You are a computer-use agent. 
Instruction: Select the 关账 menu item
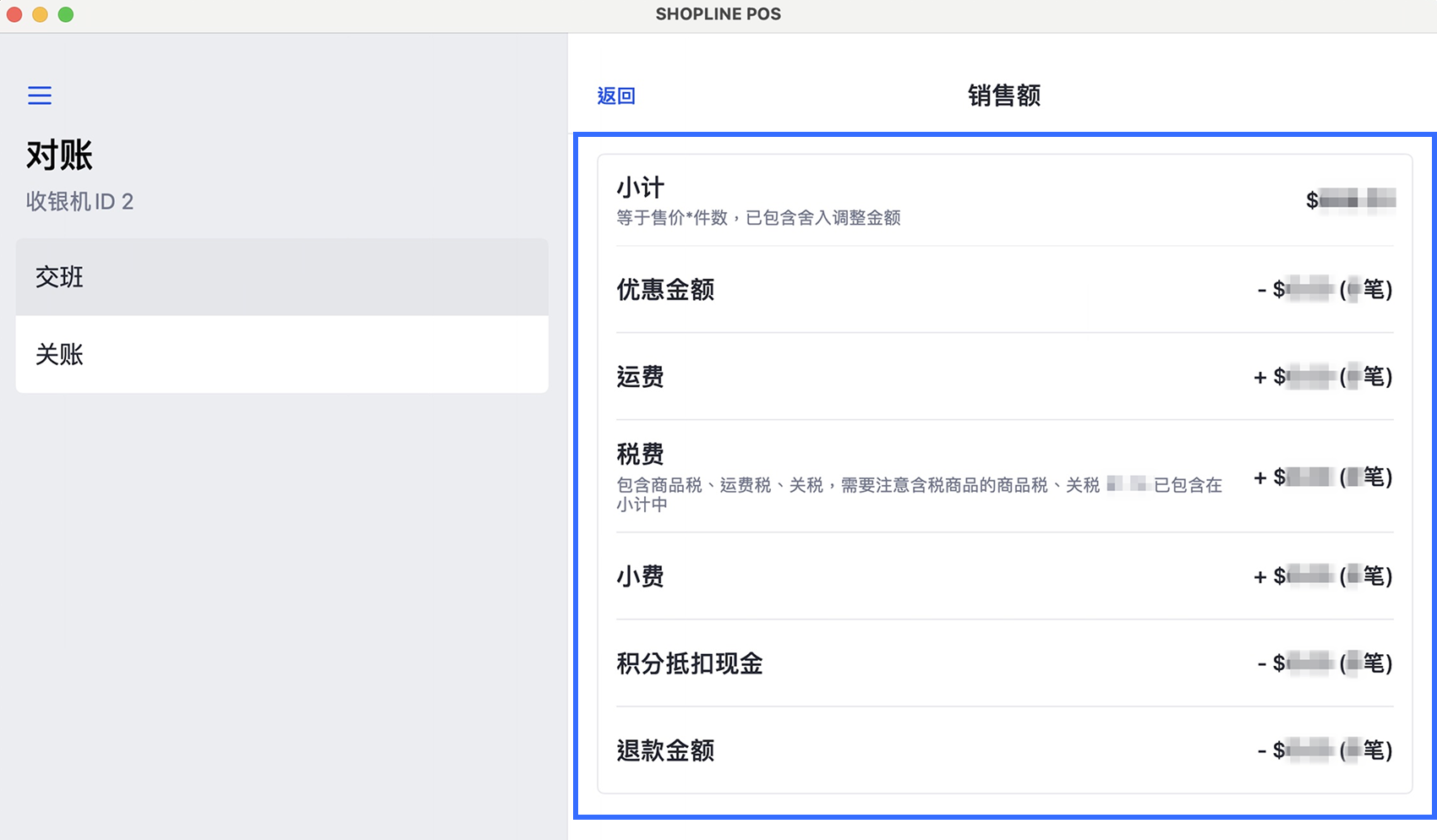coord(281,354)
